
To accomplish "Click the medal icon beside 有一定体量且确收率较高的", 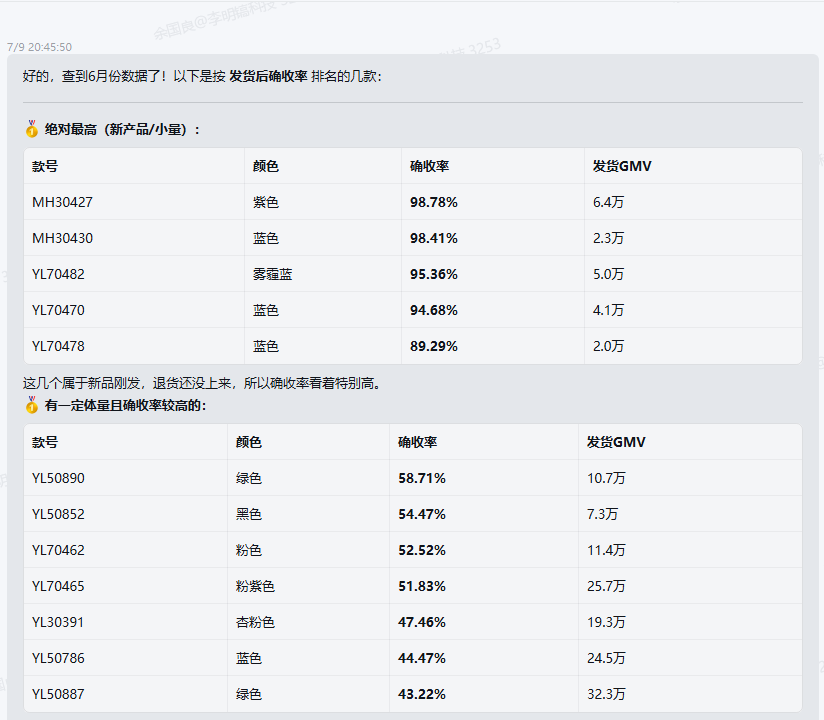I will coord(32,405).
